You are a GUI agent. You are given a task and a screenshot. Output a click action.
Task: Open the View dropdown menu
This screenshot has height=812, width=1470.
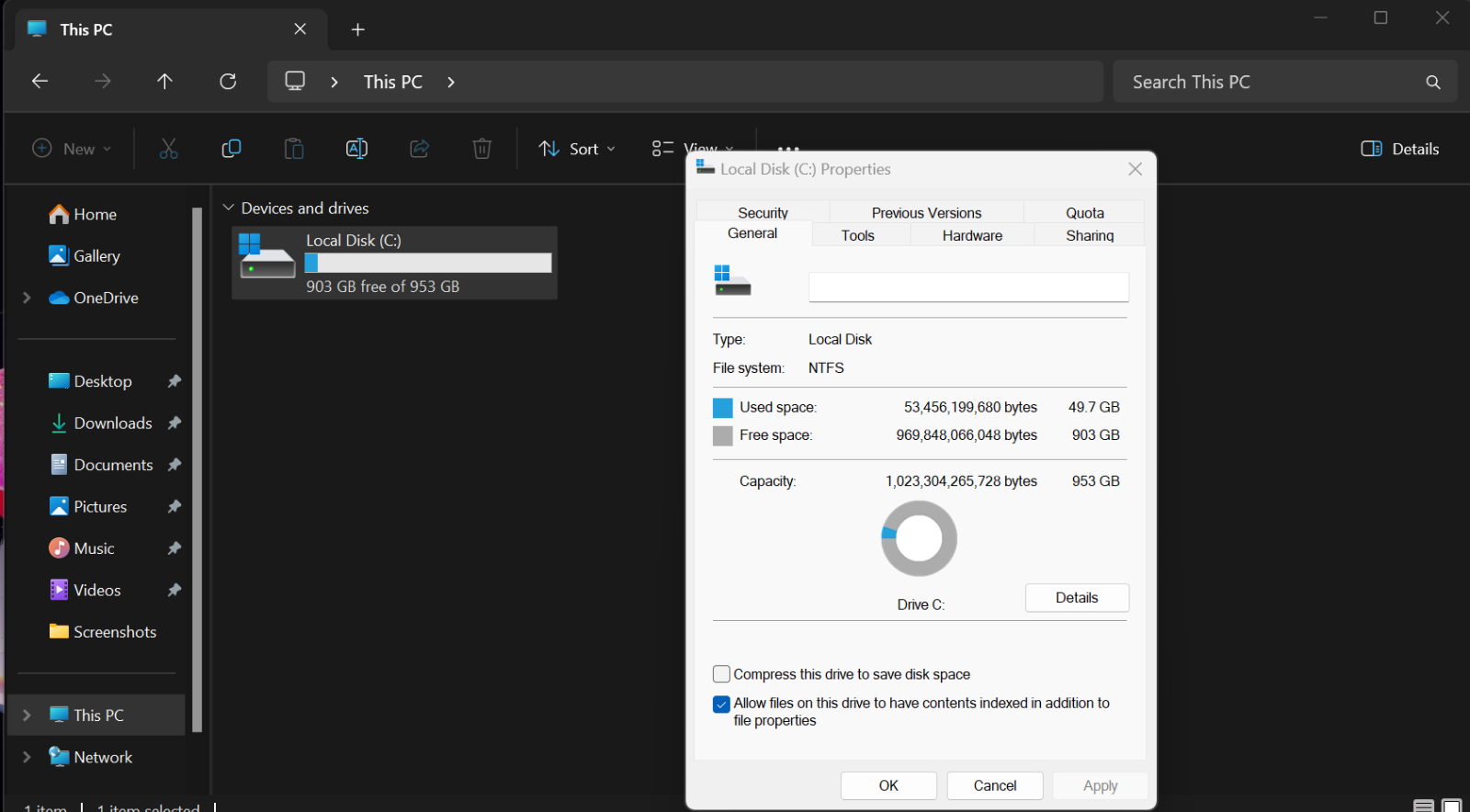click(x=693, y=148)
